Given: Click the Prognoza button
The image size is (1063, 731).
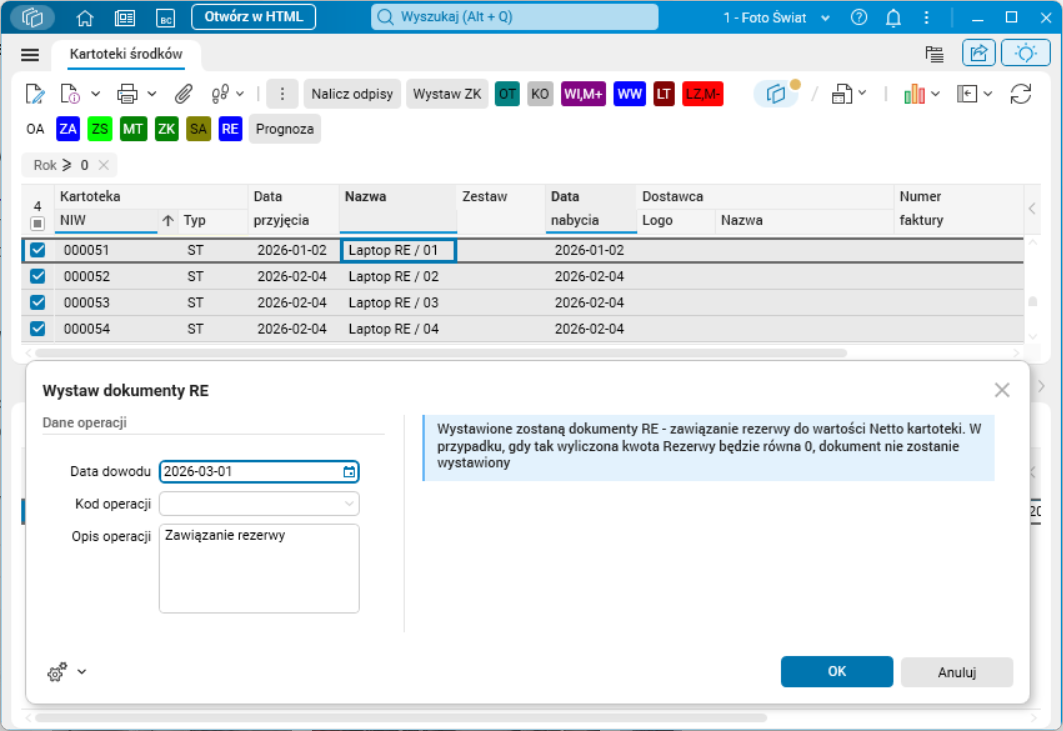Looking at the screenshot, I should 285,129.
